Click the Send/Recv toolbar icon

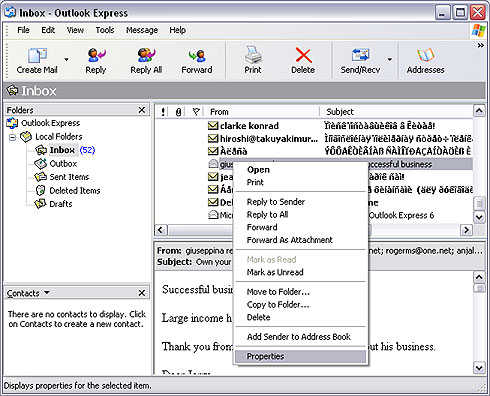(360, 55)
